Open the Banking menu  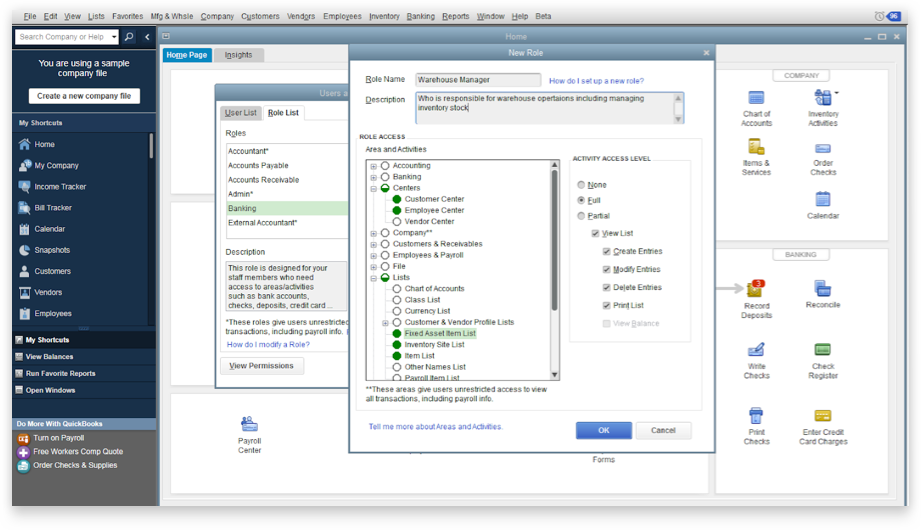coord(420,16)
